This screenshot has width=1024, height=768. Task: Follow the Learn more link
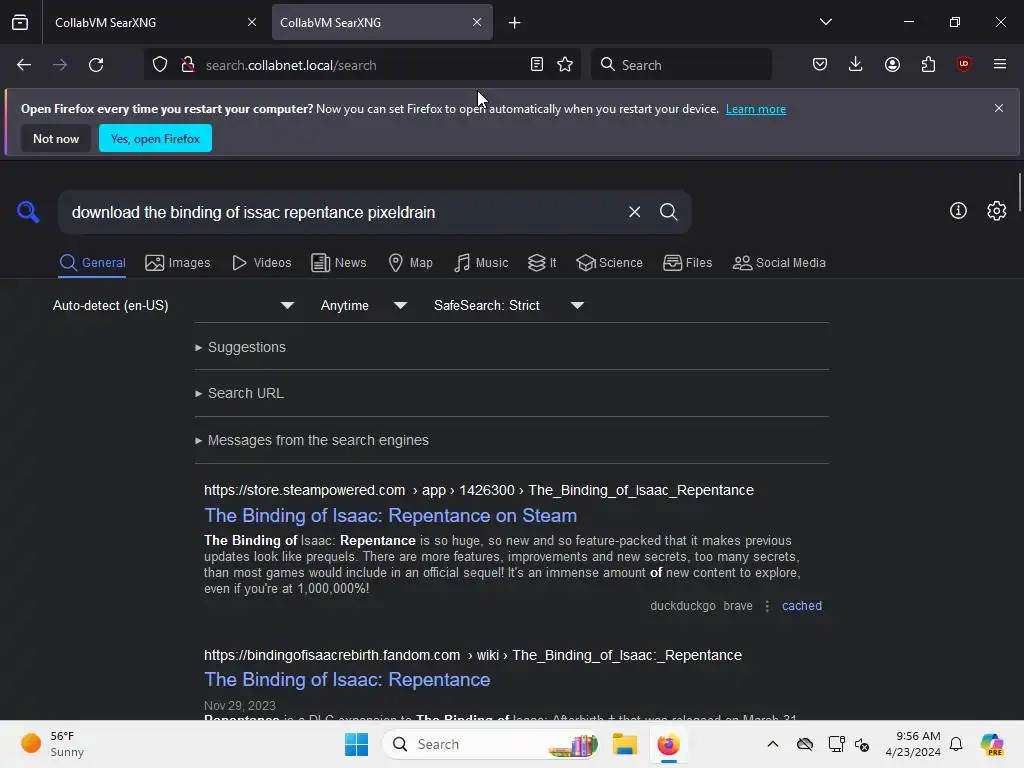point(756,109)
